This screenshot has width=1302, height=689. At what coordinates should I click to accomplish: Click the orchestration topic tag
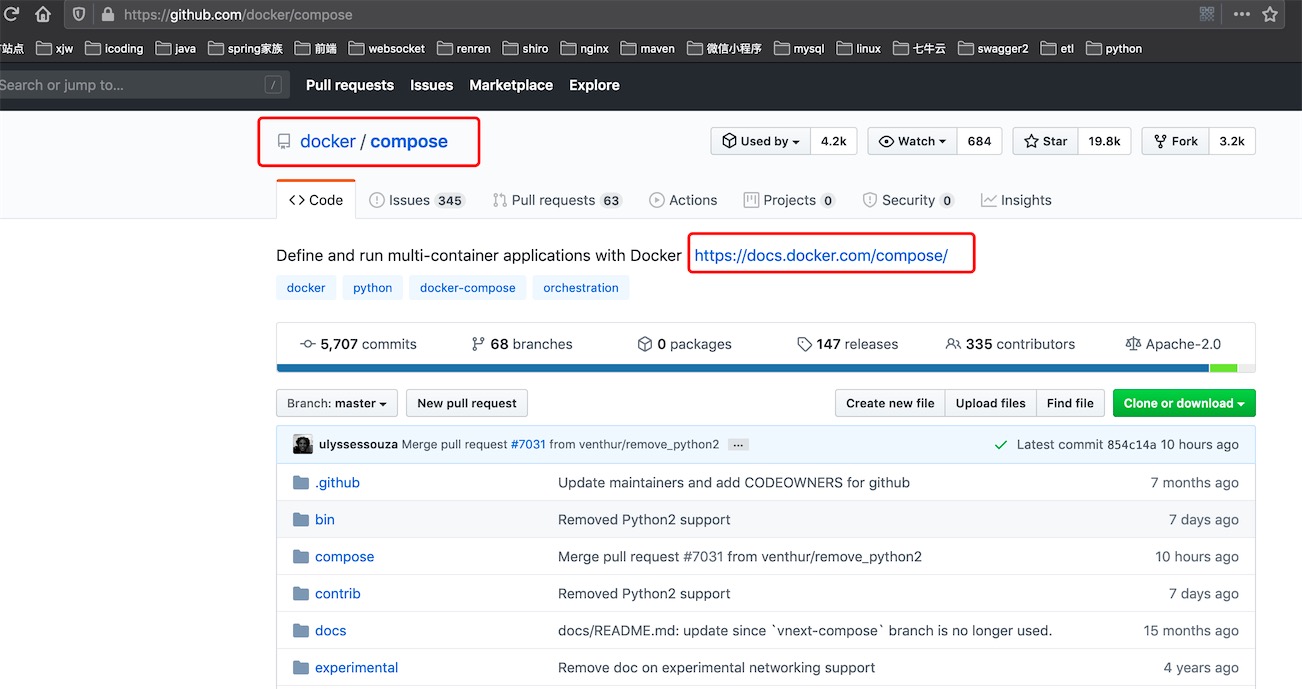click(581, 288)
